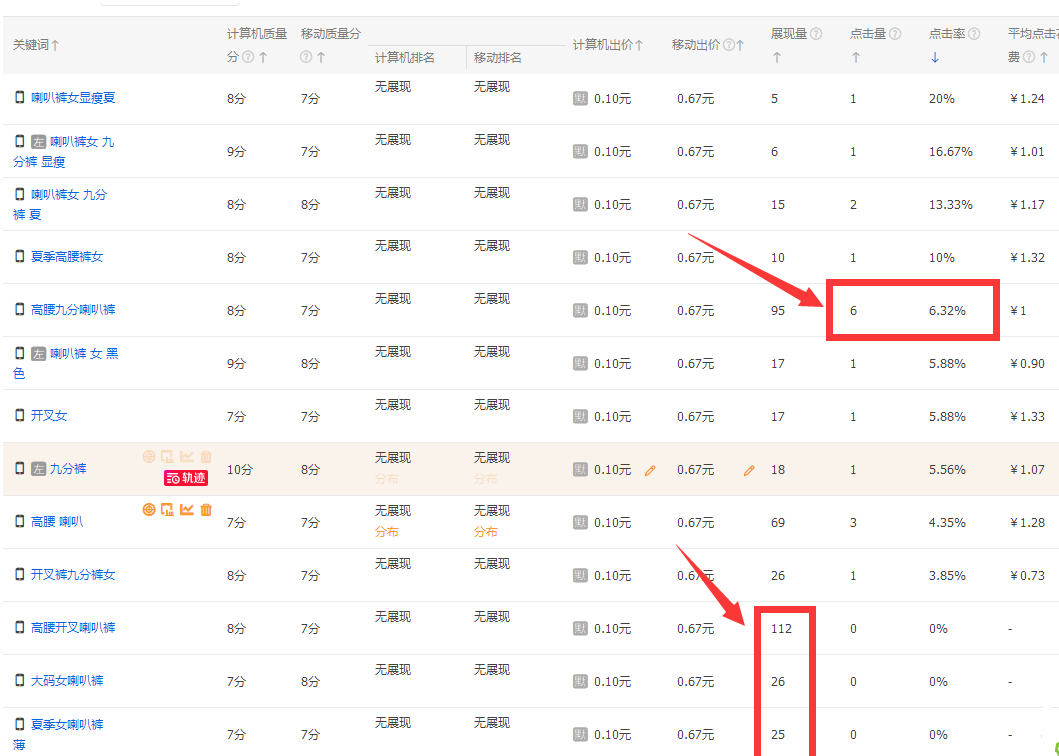
Task: Click help icon beside 点击率 header
Action: click(x=974, y=34)
